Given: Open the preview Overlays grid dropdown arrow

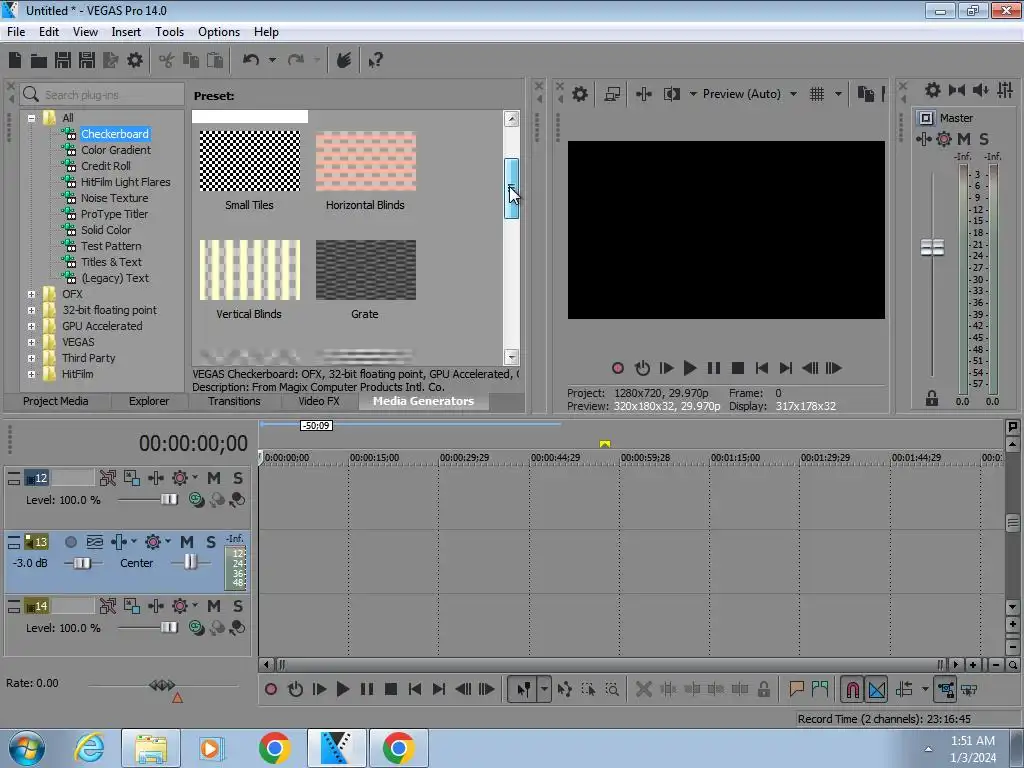Looking at the screenshot, I should click(x=839, y=94).
